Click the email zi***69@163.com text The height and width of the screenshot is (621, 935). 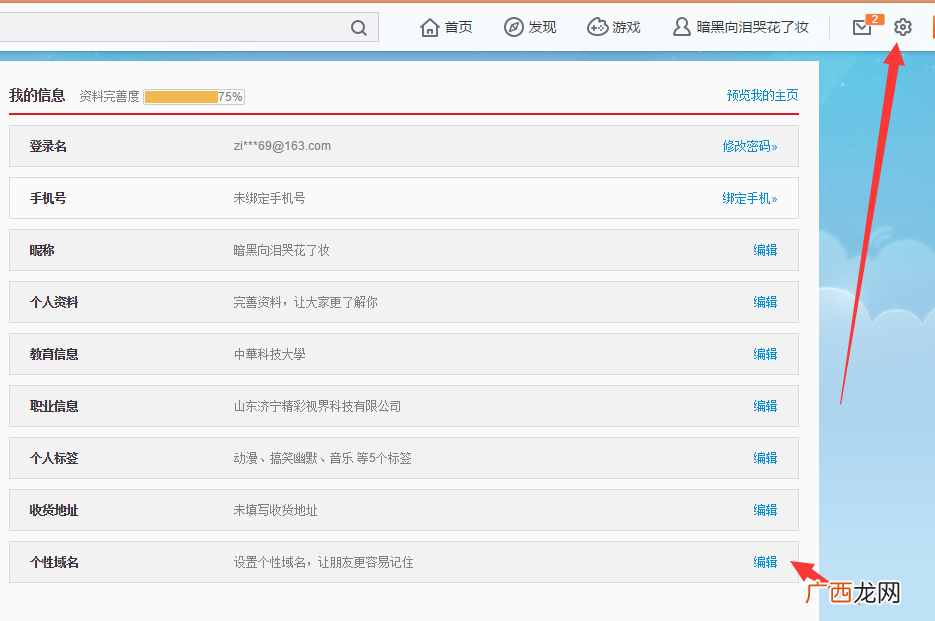(x=282, y=146)
